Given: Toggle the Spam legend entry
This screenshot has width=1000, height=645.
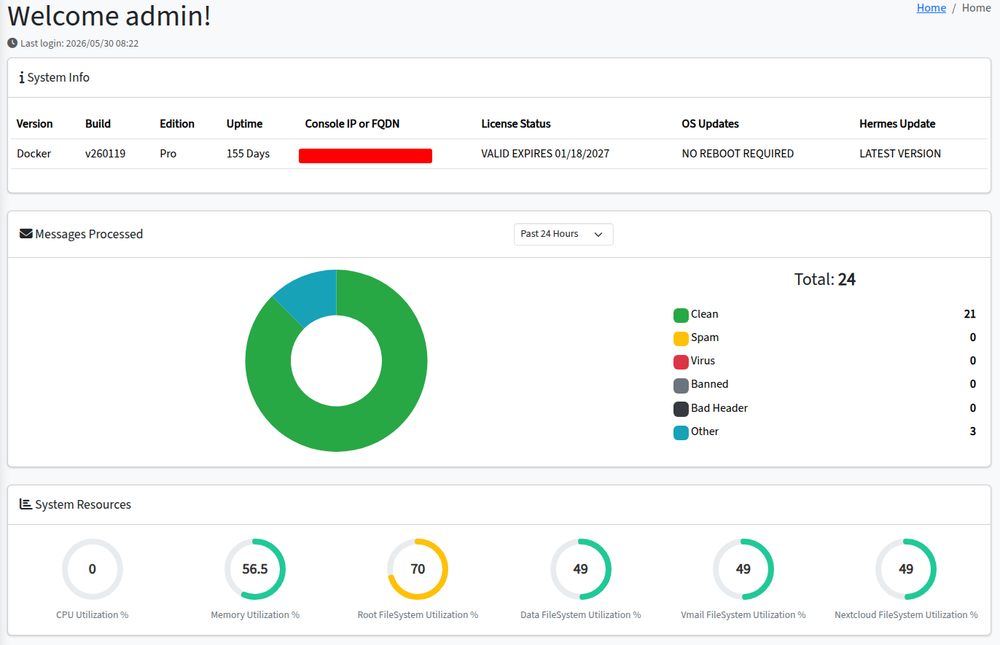Looking at the screenshot, I should point(696,338).
